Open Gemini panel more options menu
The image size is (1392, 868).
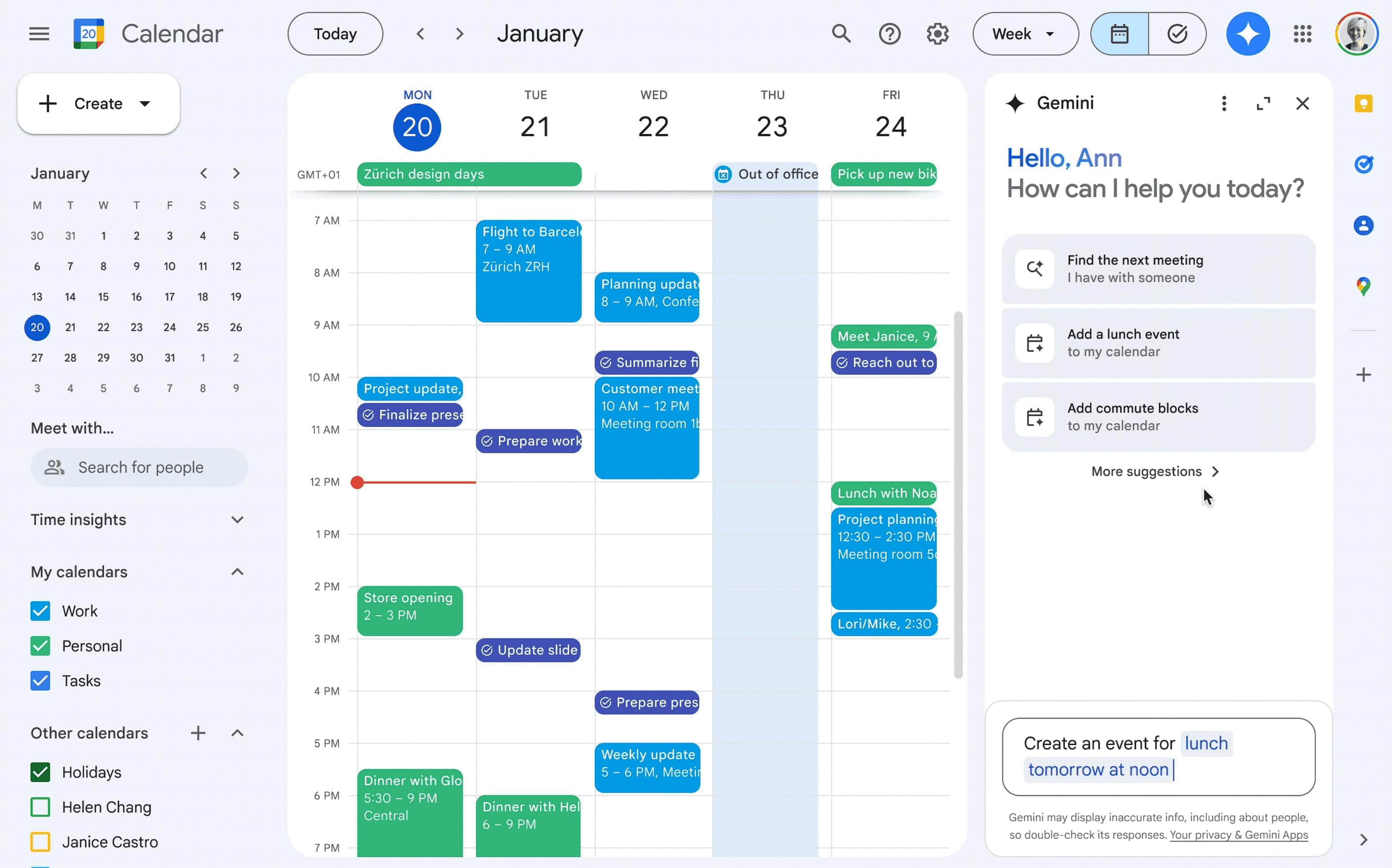[1224, 103]
